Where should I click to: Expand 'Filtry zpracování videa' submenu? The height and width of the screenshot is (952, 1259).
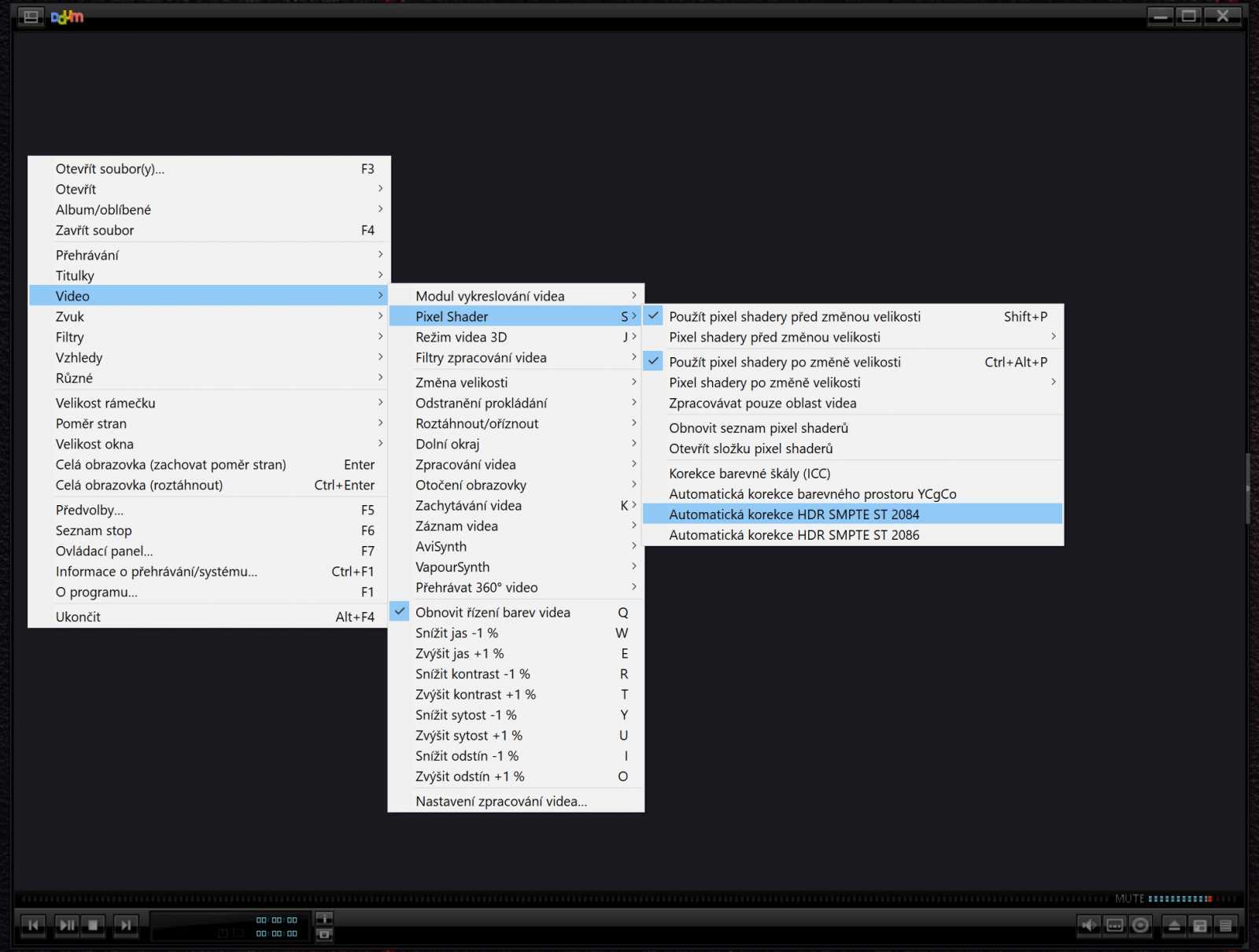(x=516, y=357)
